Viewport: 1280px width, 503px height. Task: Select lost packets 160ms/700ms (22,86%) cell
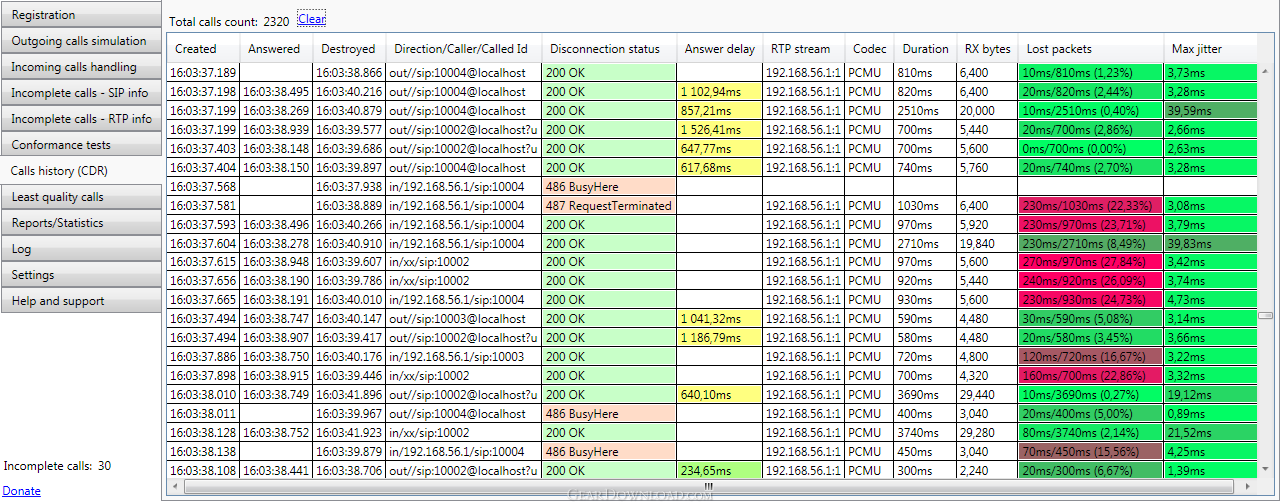tap(1090, 375)
